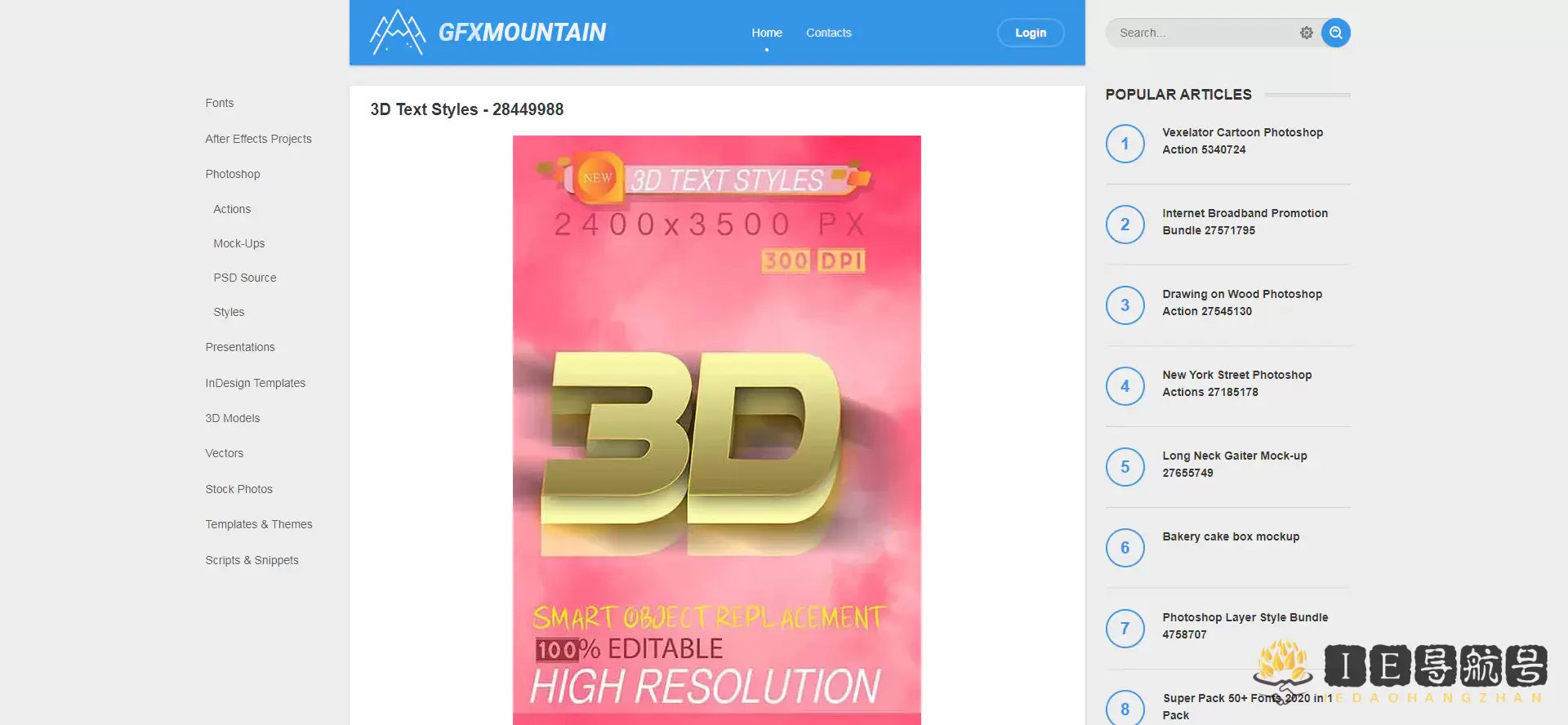Open New York Street Photoshop Actions article
Viewport: 1568px width, 725px height.
point(1237,383)
